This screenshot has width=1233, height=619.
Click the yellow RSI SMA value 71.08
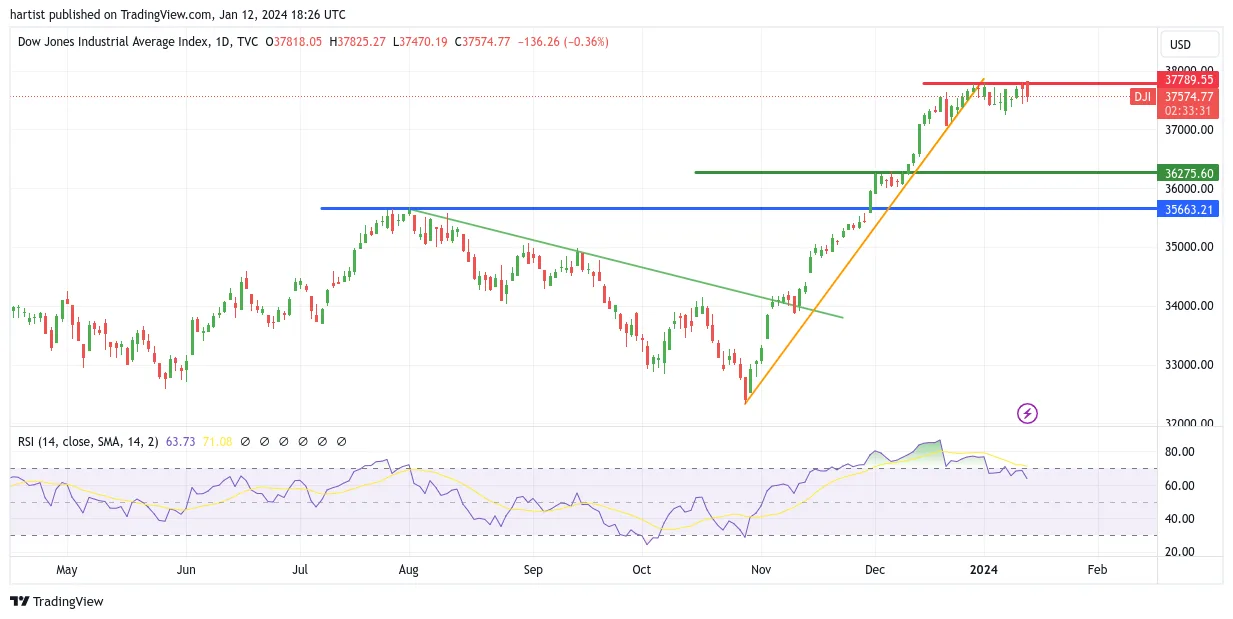(x=218, y=441)
